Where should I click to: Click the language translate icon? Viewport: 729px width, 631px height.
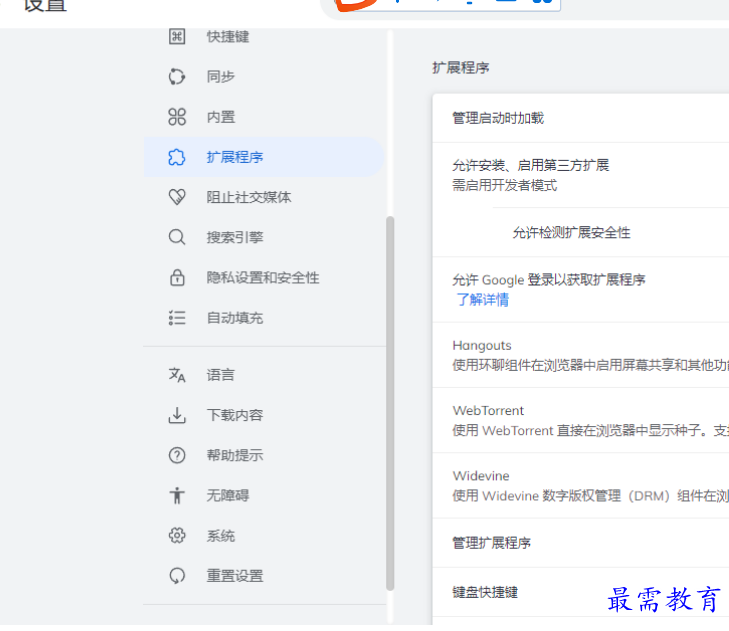tap(177, 375)
